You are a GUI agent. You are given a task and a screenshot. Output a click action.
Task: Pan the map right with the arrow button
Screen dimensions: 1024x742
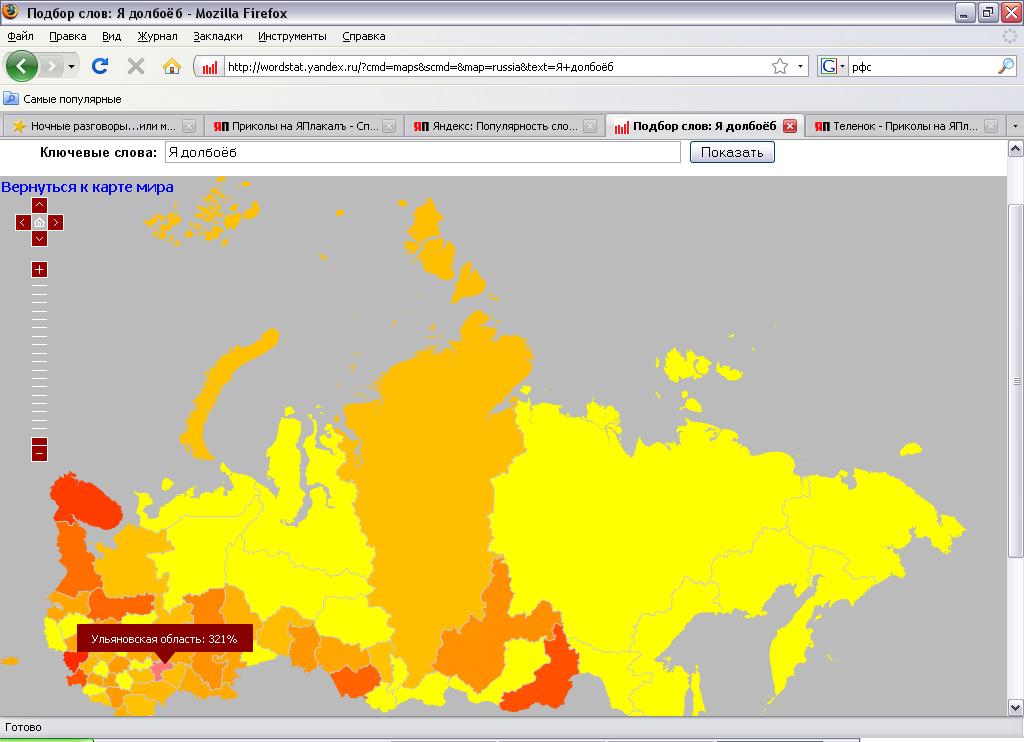point(56,223)
